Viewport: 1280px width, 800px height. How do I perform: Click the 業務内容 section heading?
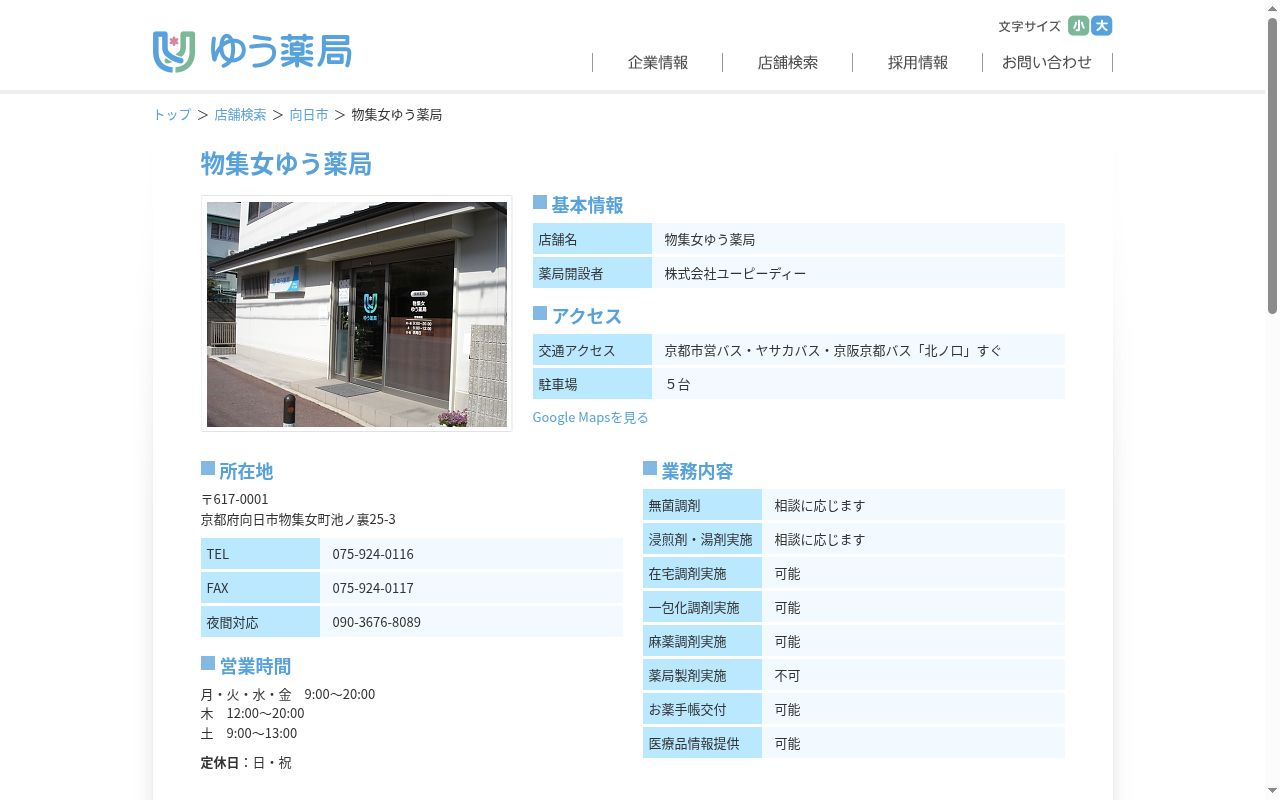[697, 471]
